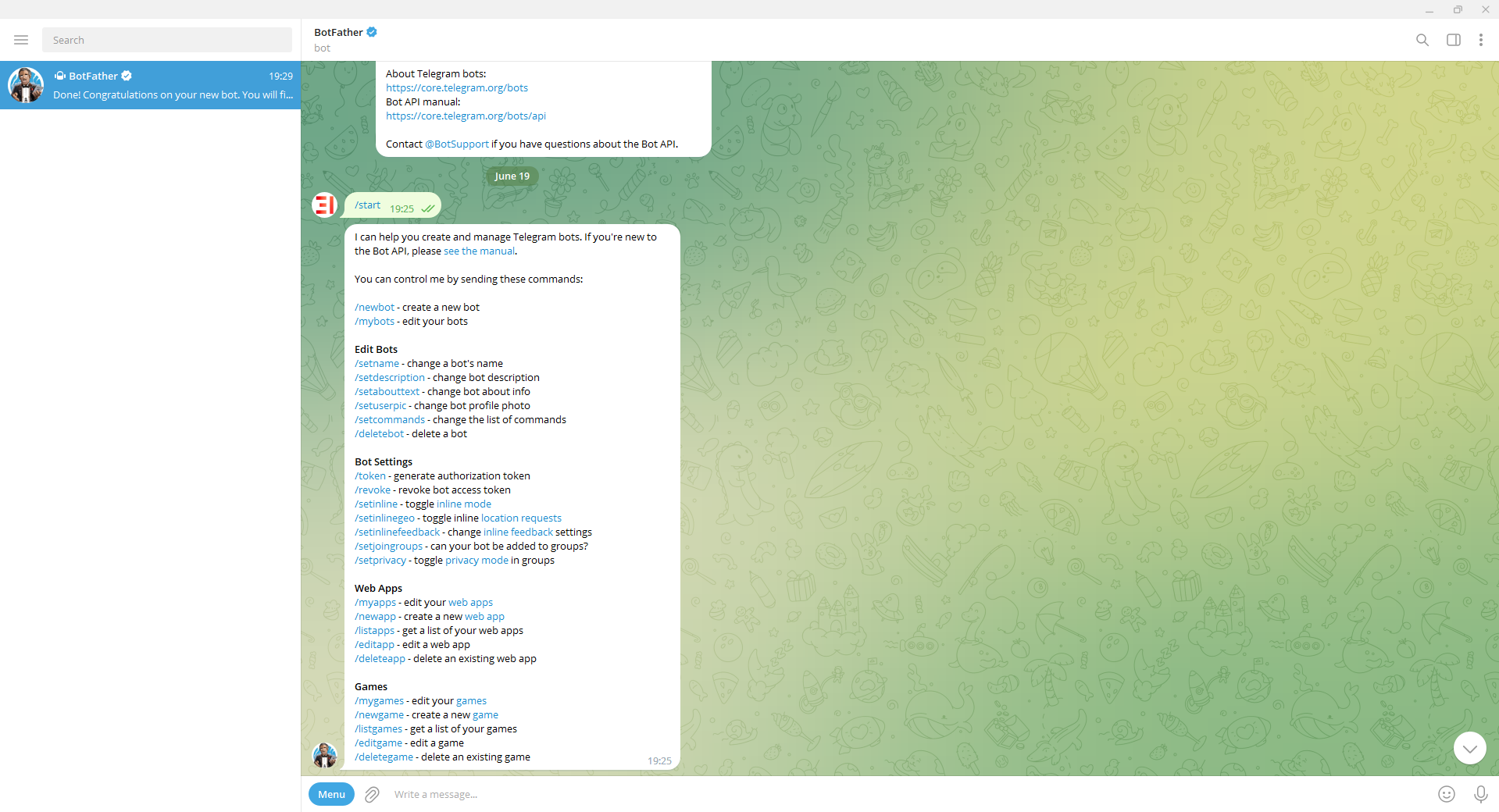Open the emoji picker smiley icon
The height and width of the screenshot is (812, 1499).
pyautogui.click(x=1447, y=794)
